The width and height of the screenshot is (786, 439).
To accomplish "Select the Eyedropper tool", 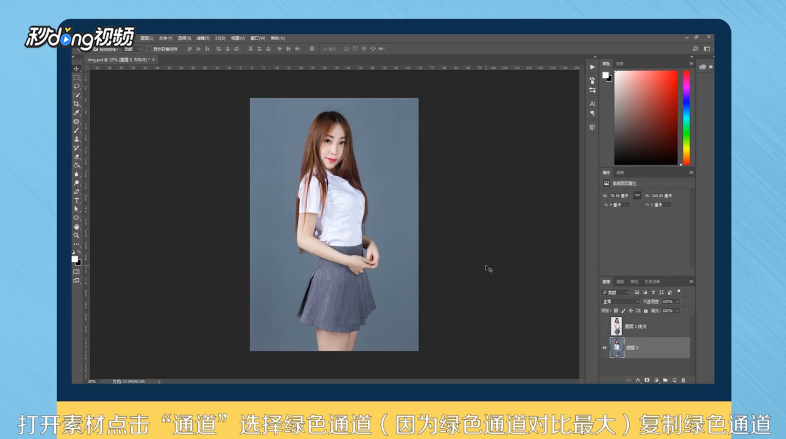I will (77, 113).
